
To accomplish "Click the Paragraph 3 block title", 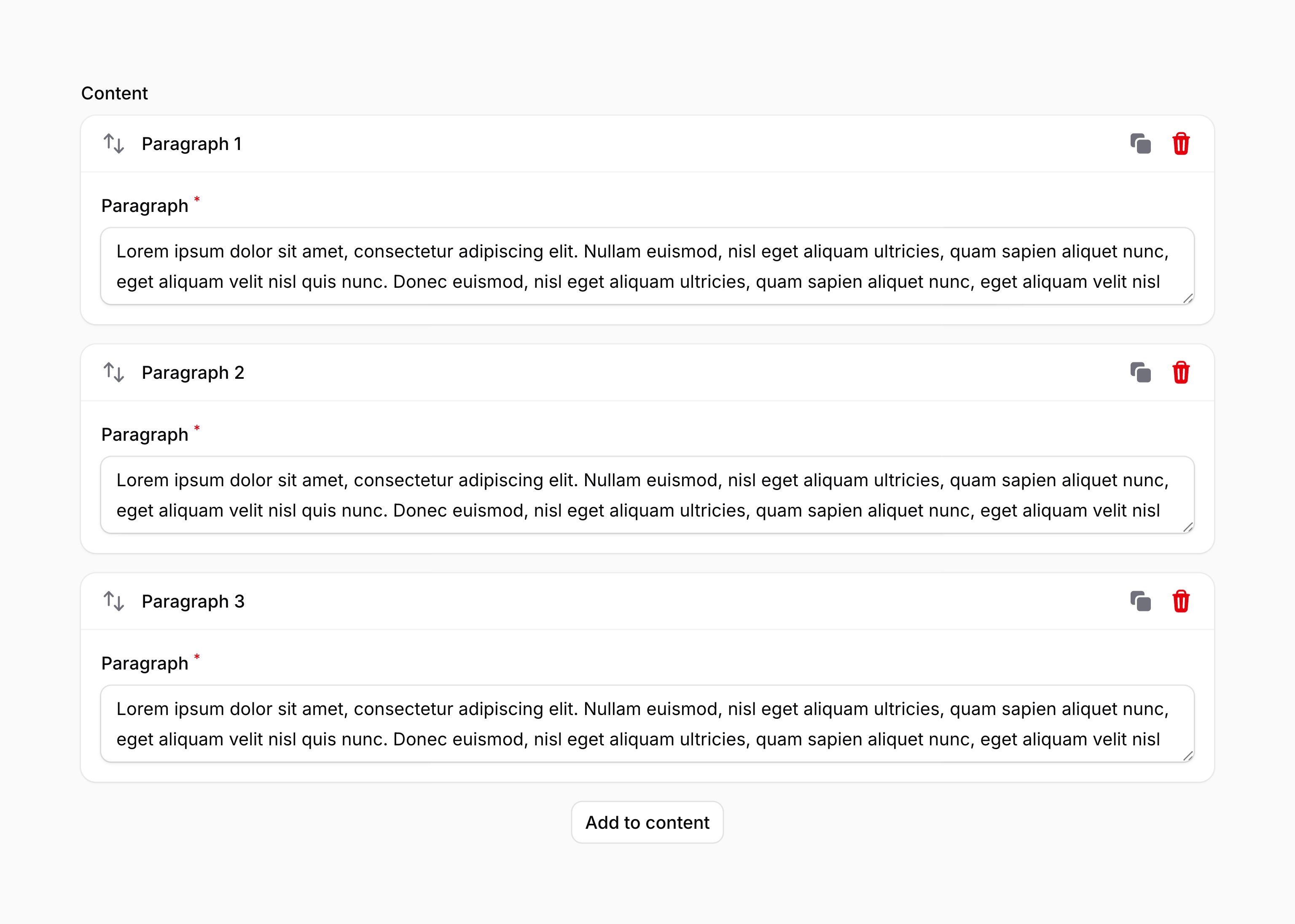I will coord(192,601).
